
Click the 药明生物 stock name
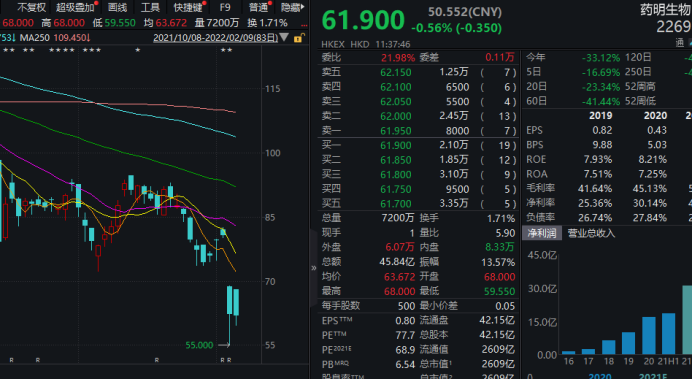665,10
